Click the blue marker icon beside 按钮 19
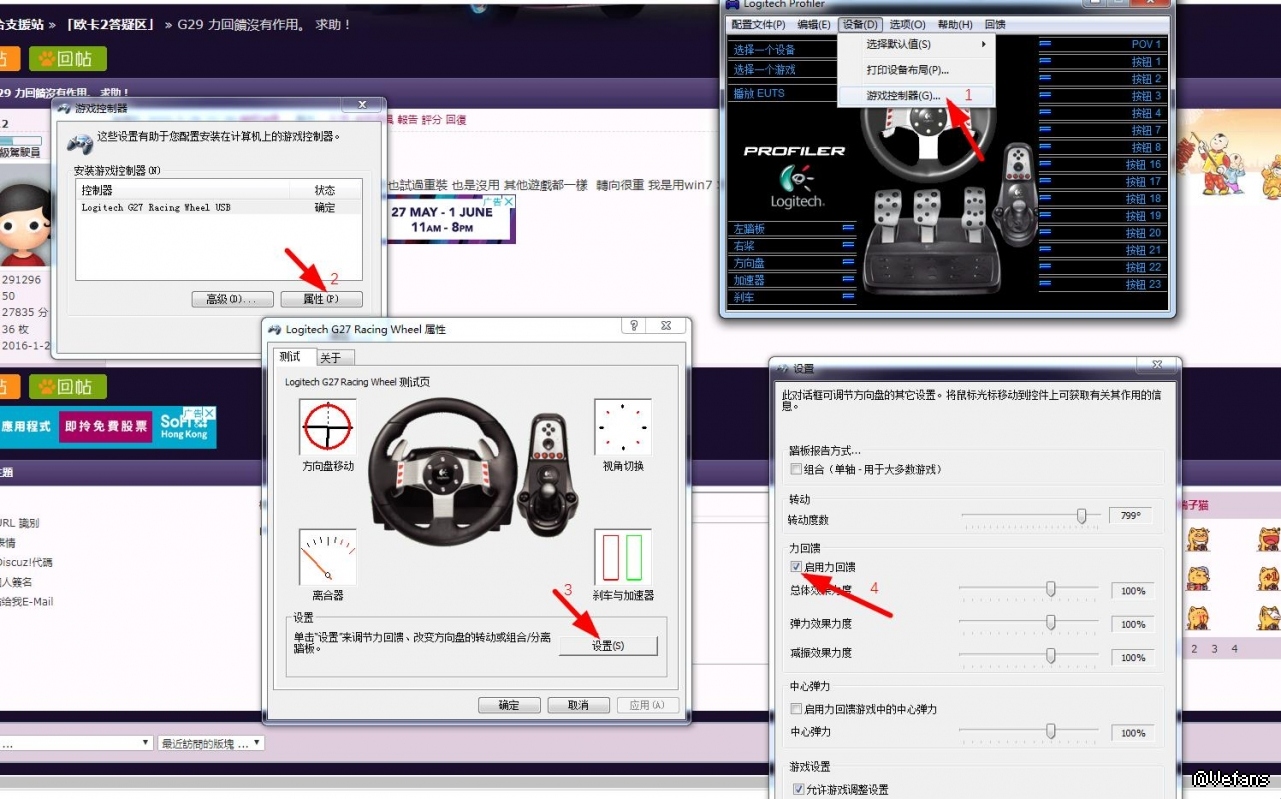This screenshot has height=799, width=1281. 1045,215
